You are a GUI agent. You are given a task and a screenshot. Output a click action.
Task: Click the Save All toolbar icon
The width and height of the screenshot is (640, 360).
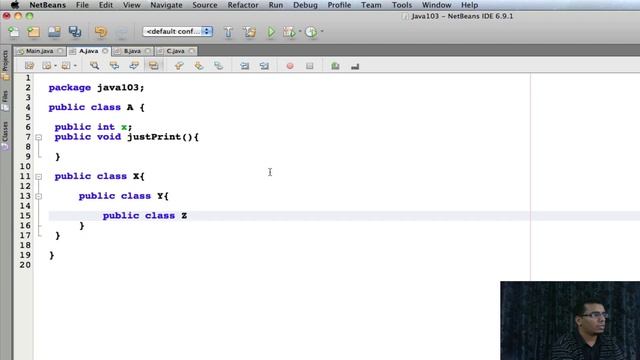pos(75,32)
